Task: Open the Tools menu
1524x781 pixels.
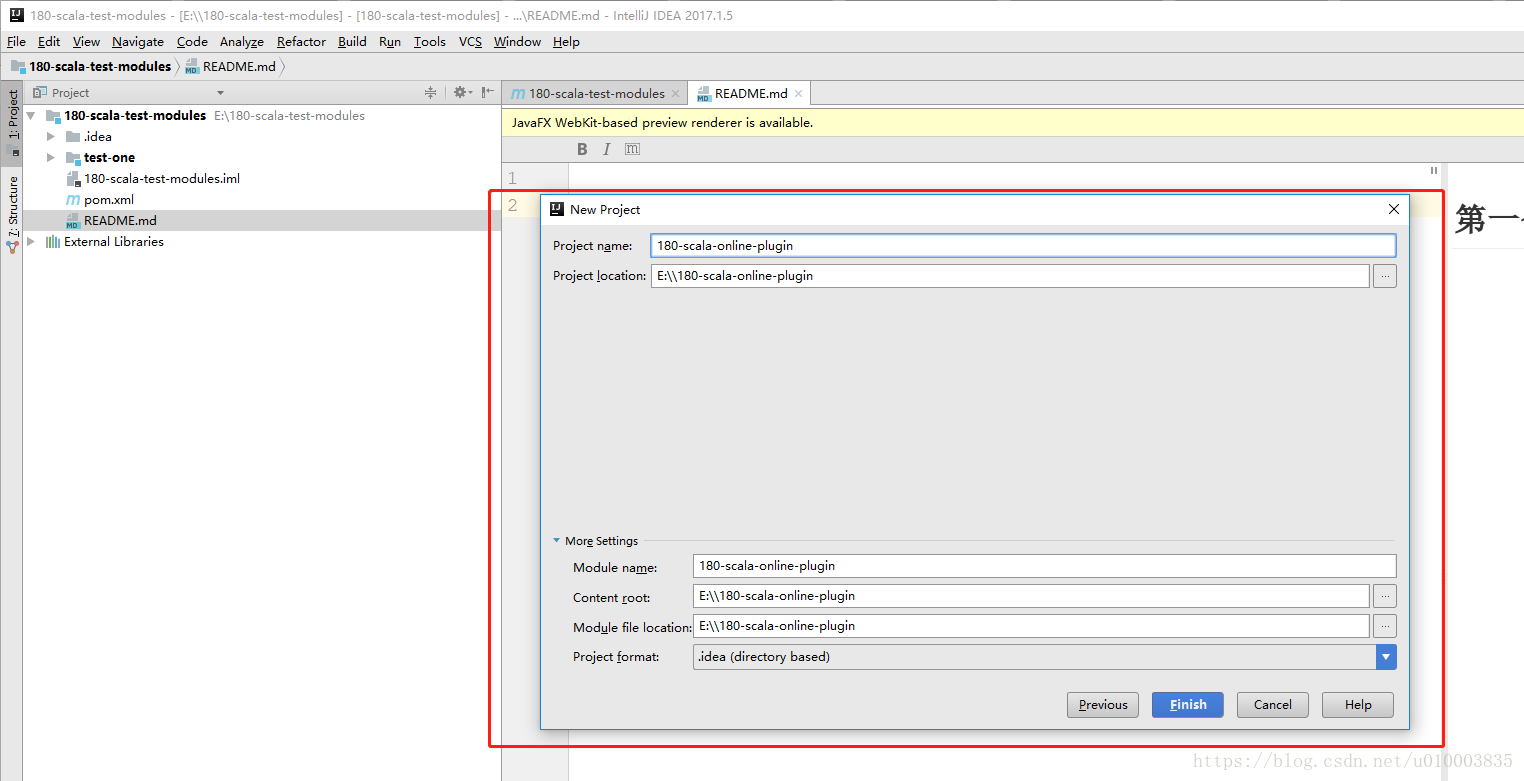Action: coord(430,42)
